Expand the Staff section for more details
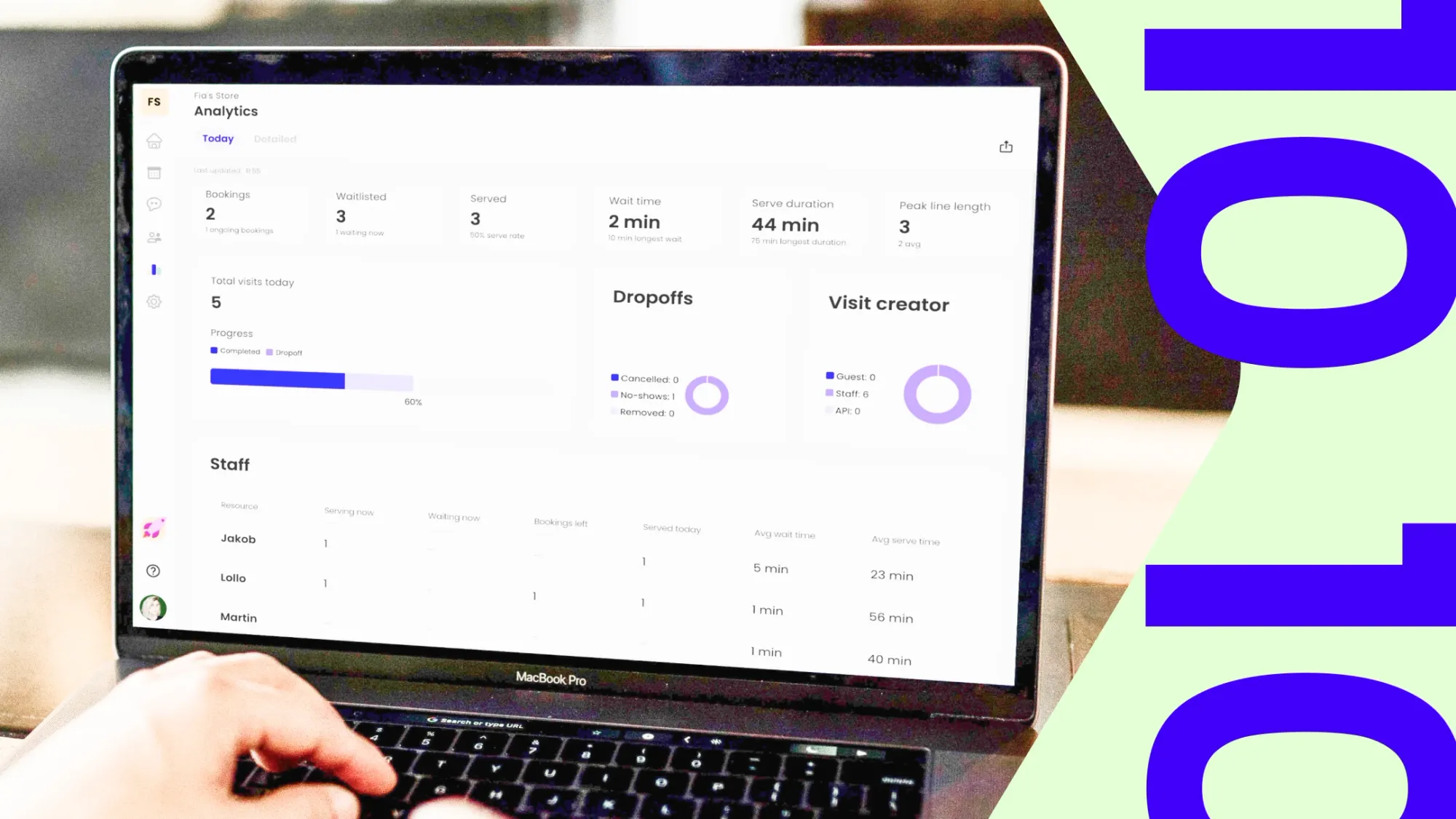The height and width of the screenshot is (819, 1456). (x=230, y=464)
